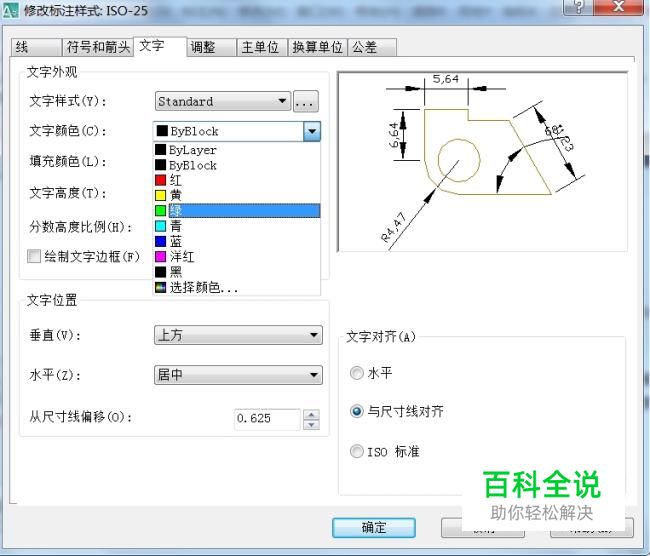
Task: Click the AutoCAD icon in title bar
Action: 10,10
